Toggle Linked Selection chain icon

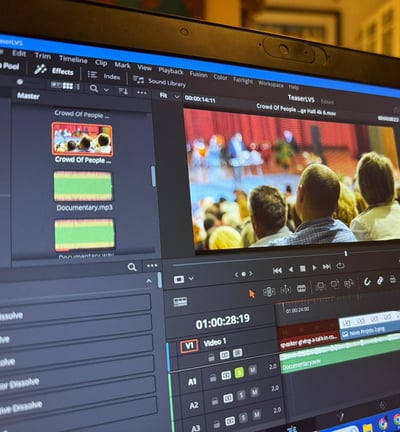point(380,280)
